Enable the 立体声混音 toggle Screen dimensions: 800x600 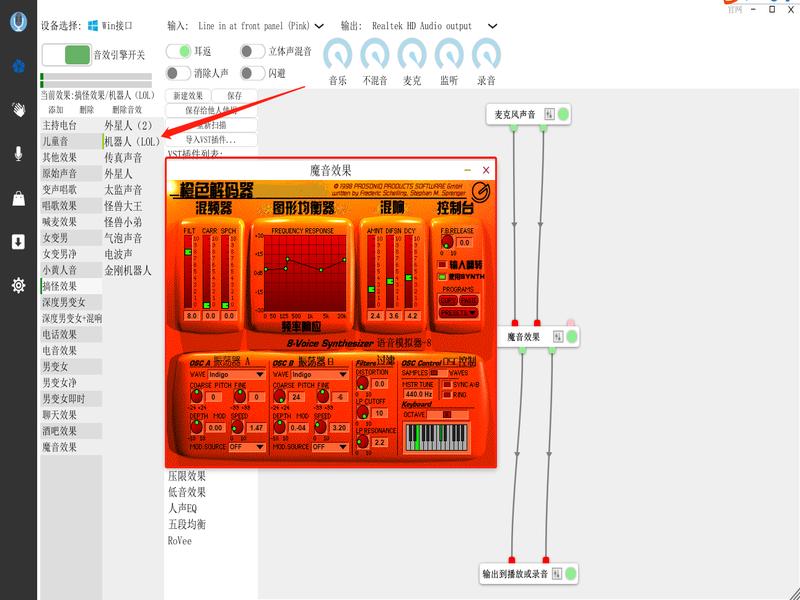253,51
